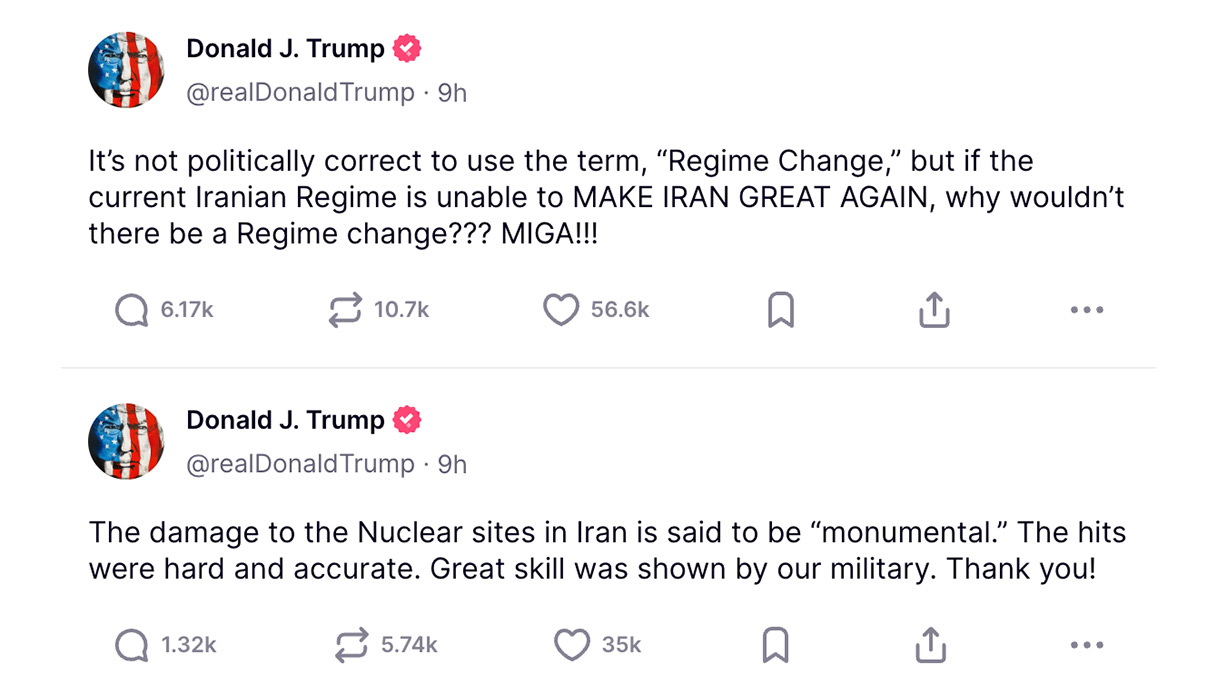The height and width of the screenshot is (694, 1217).
Task: Open the @realDonaldTrump handle on second post
Action: (x=300, y=464)
